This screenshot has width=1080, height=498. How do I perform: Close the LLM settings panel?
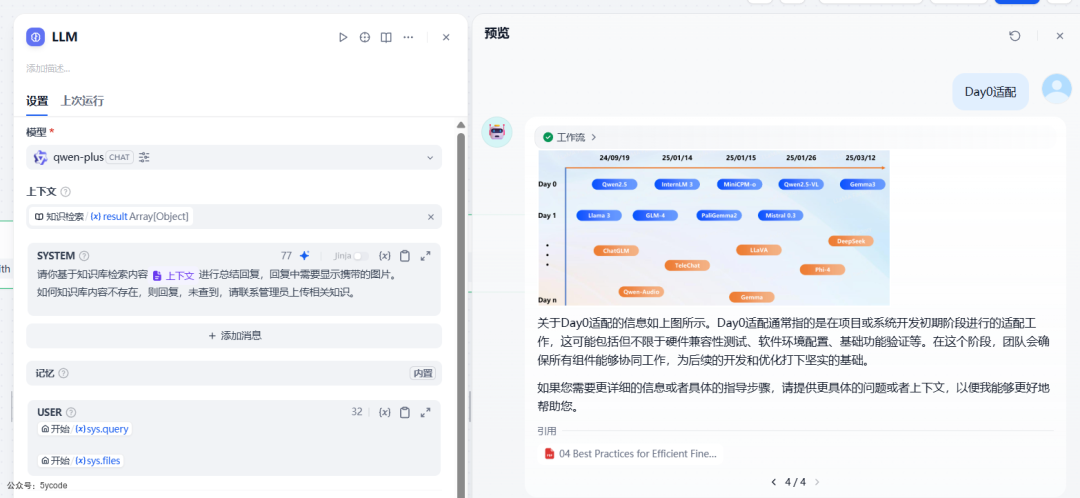tap(446, 37)
